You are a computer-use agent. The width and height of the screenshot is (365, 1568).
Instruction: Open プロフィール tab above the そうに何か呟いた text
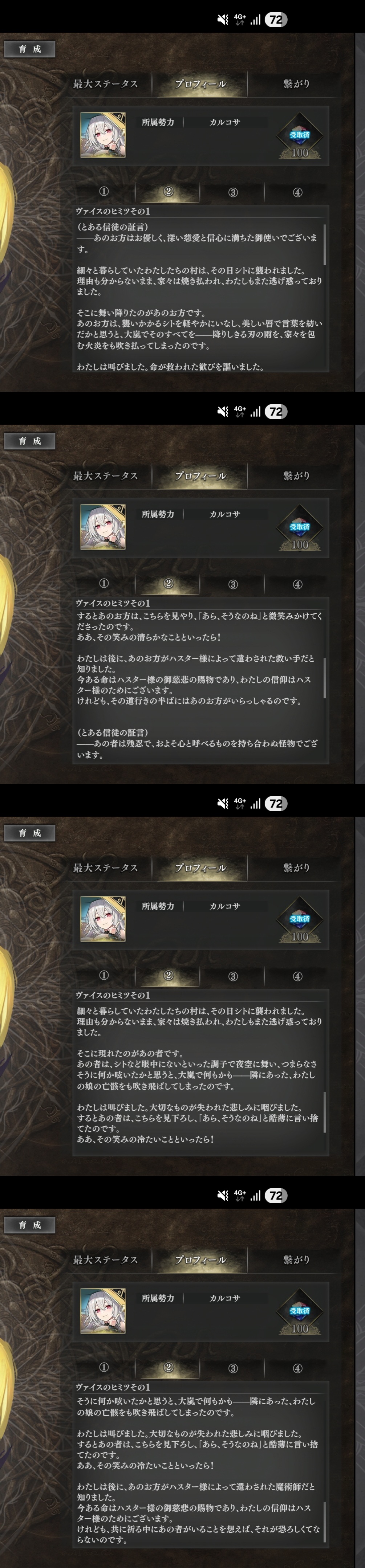[x=200, y=1260]
